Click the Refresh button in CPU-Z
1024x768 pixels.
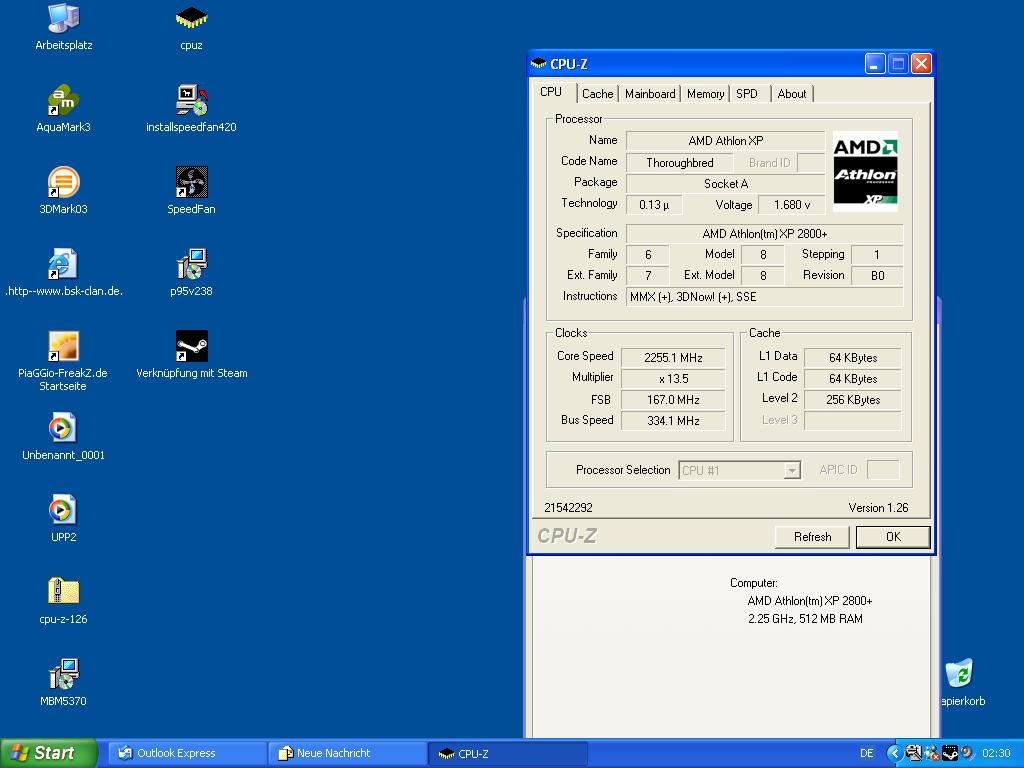[812, 537]
